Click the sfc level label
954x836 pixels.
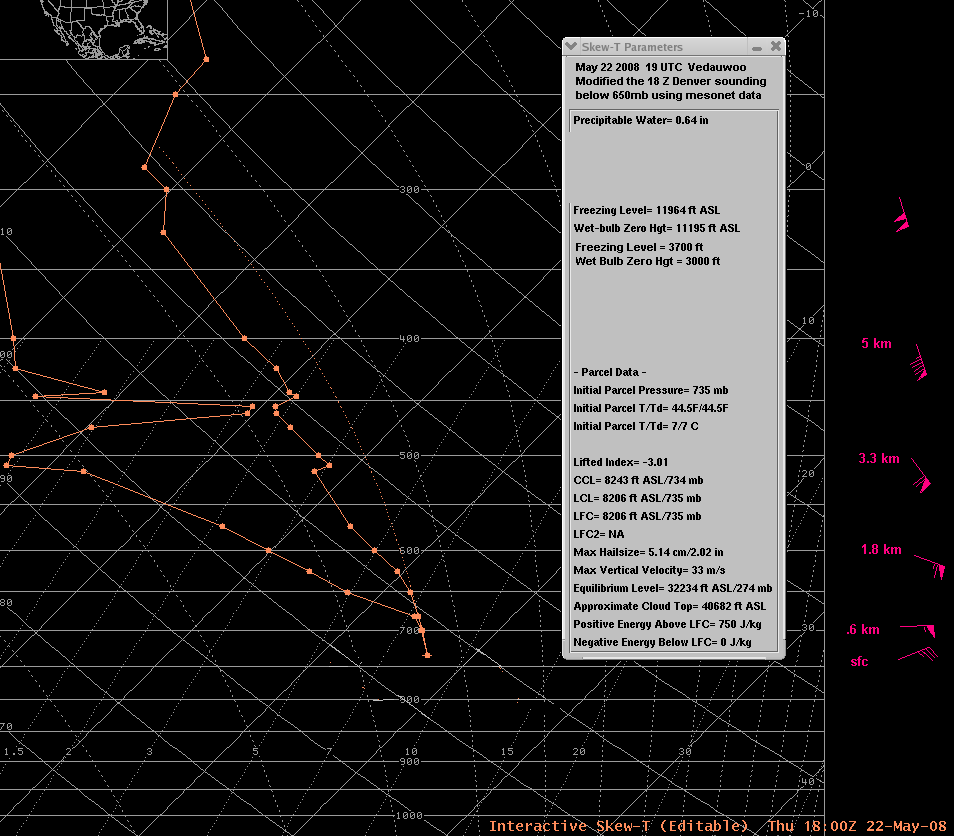tap(859, 662)
